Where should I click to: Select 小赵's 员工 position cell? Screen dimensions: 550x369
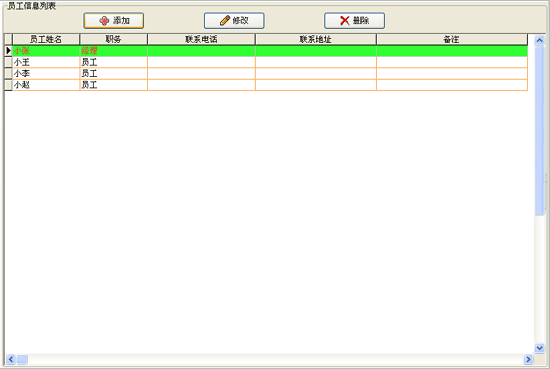click(113, 85)
